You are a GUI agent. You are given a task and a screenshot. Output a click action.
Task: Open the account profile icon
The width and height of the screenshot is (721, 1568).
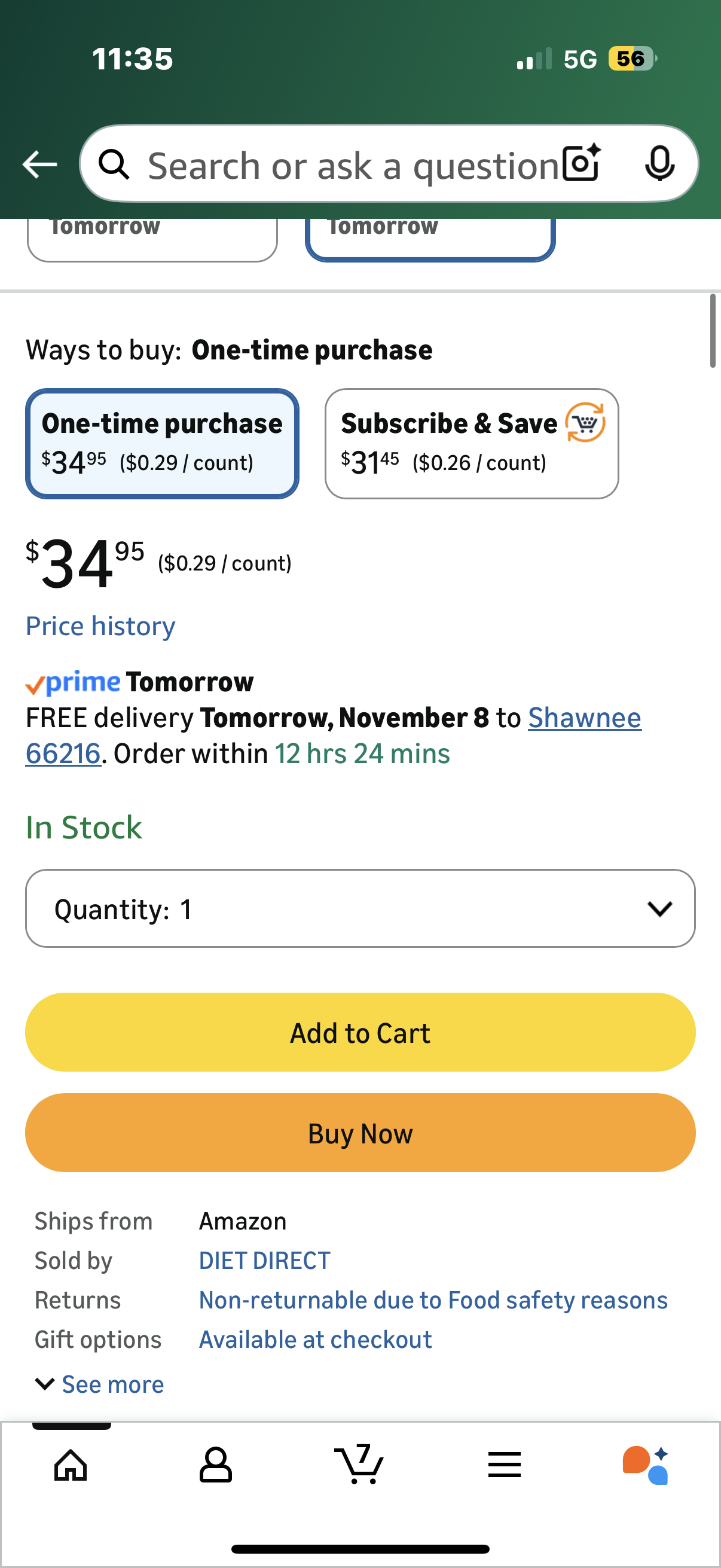[215, 1465]
